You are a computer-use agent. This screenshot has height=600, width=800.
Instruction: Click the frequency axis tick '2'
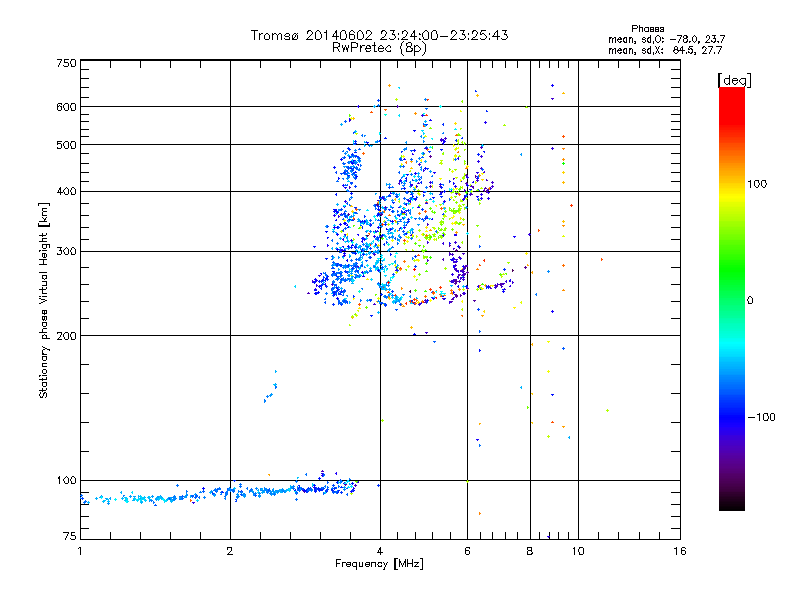[230, 551]
